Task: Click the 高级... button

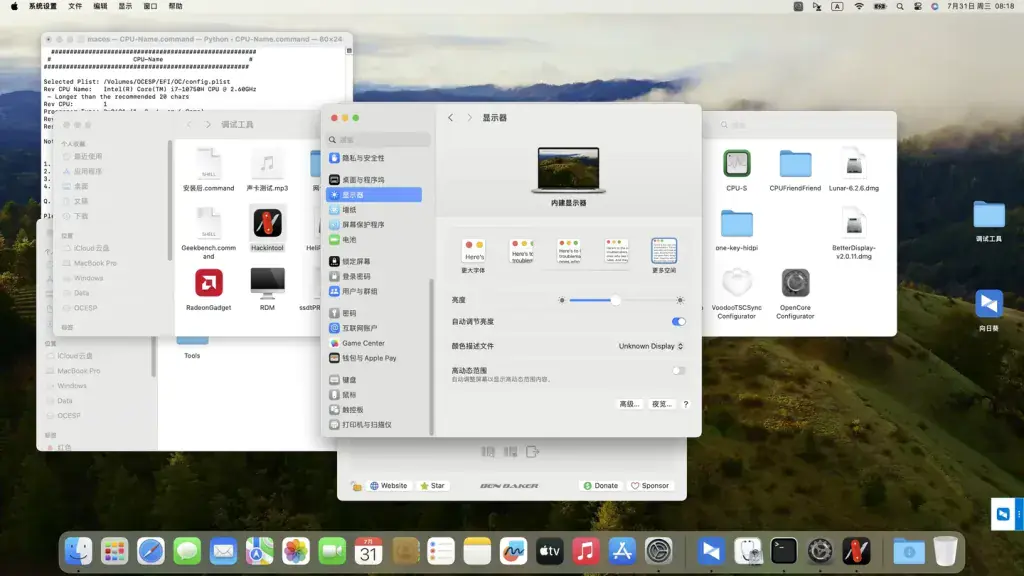Action: click(630, 404)
